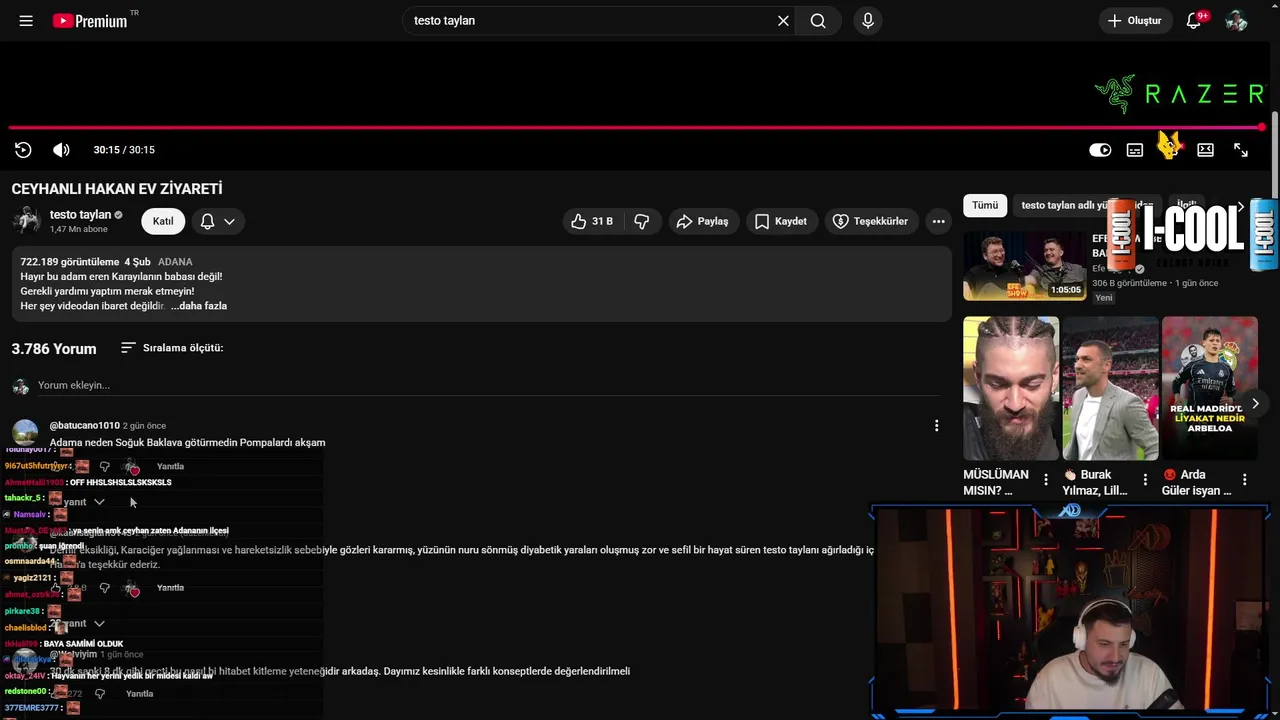Open the hamburger guide menu
1280x720 pixels.
click(26, 21)
